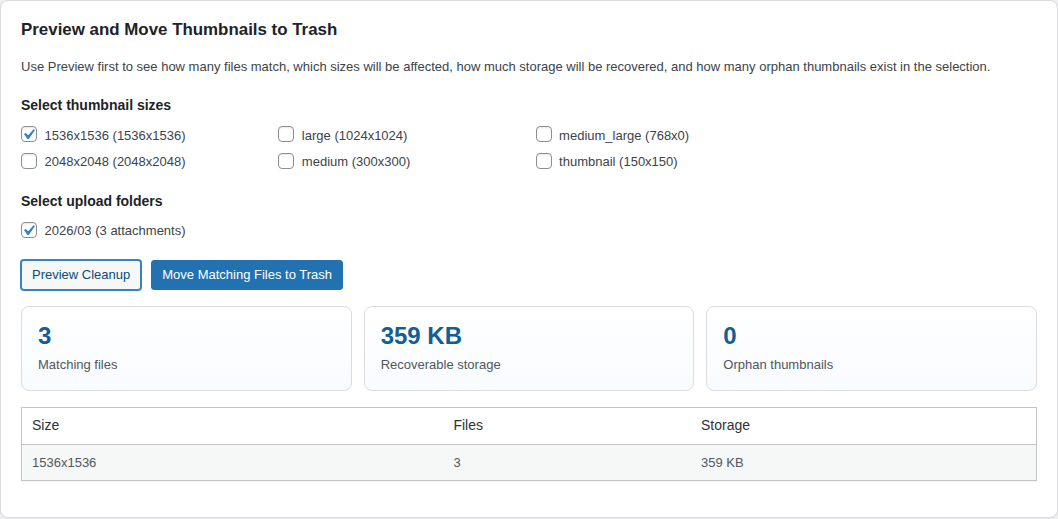Select the '3' Matching files count
The width and height of the screenshot is (1058, 519).
tap(45, 335)
